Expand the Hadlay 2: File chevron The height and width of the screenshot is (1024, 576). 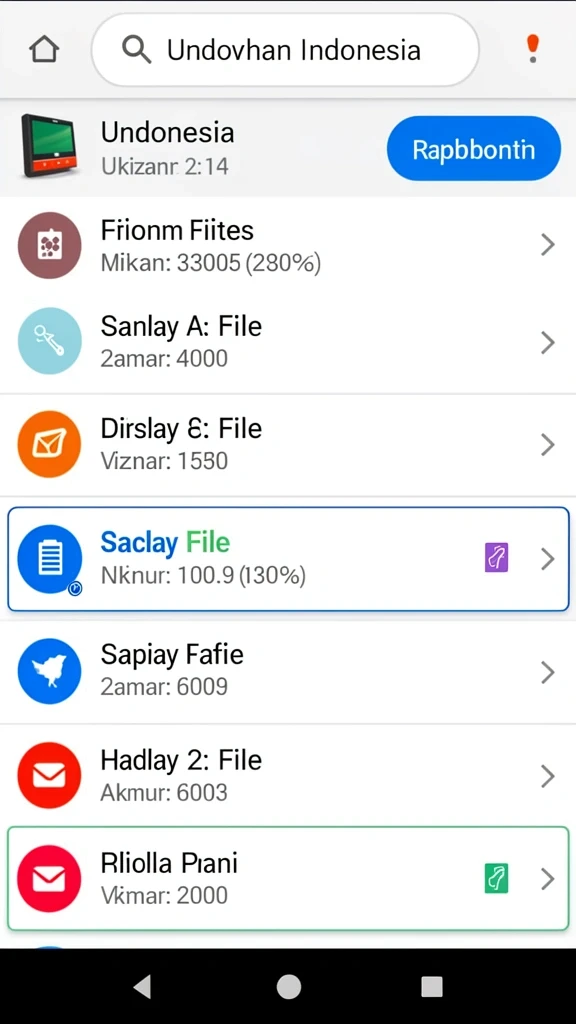click(x=548, y=776)
